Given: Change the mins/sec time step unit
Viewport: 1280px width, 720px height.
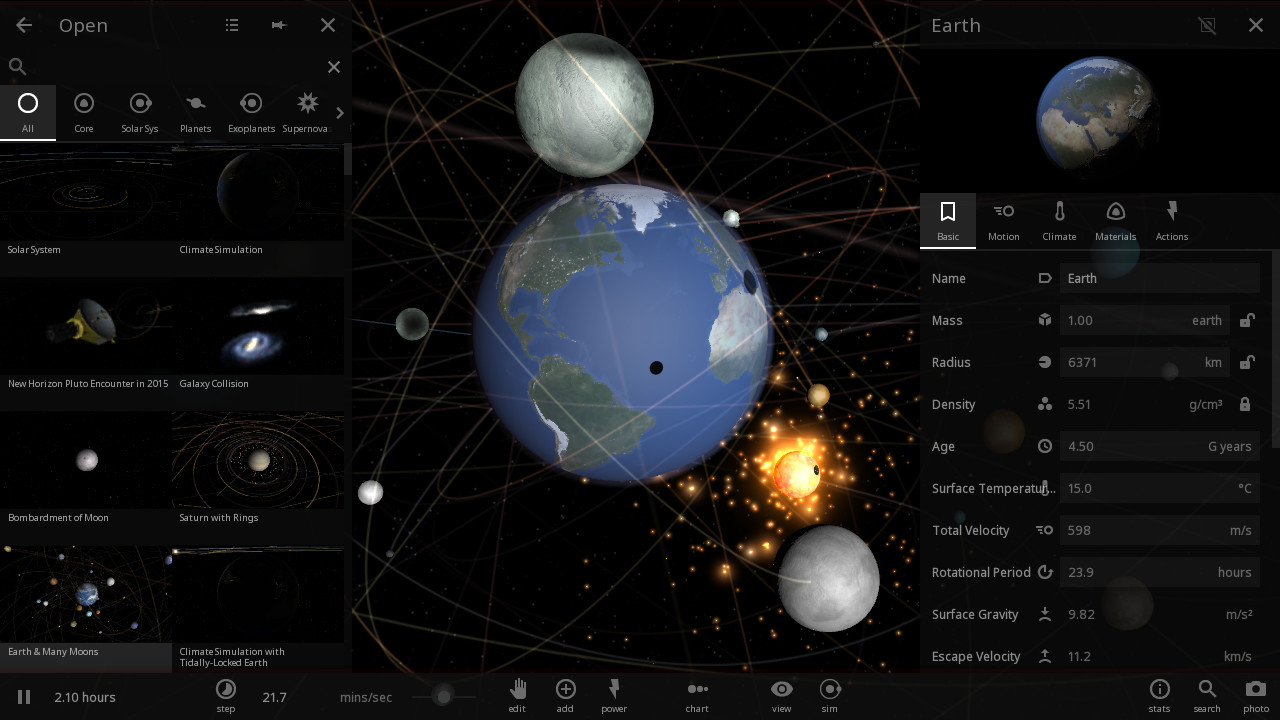Looking at the screenshot, I should (366, 697).
